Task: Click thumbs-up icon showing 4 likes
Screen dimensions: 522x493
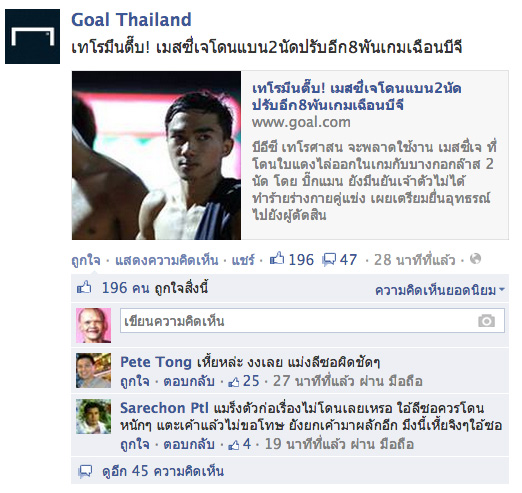Action: (234, 445)
